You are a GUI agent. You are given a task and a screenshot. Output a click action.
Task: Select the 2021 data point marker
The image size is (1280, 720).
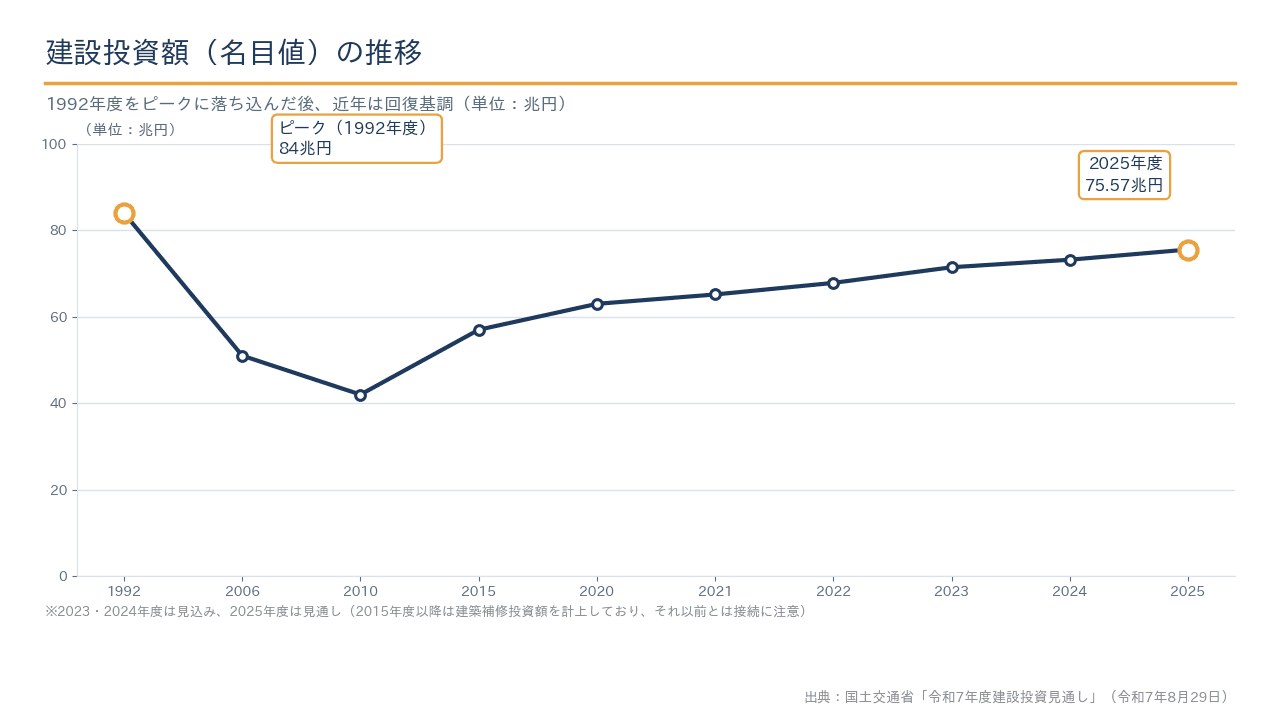[x=715, y=294]
